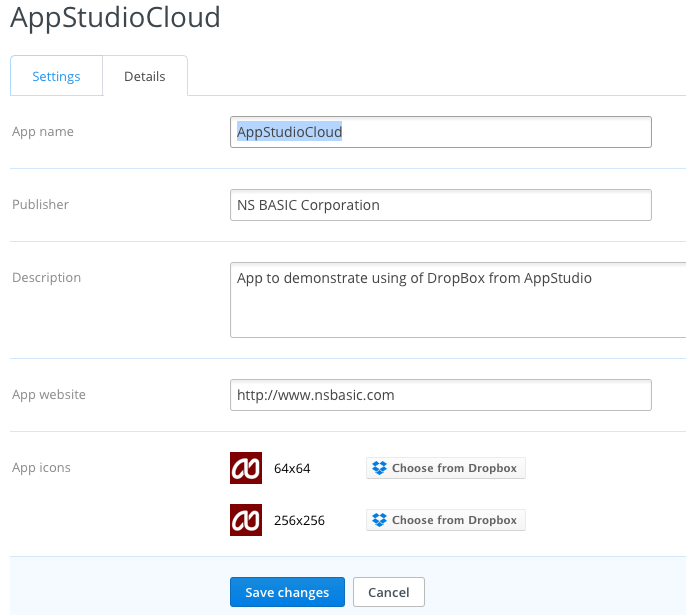Choose from Dropbox for 256x256 icon
Viewport: 686px width, 615px height.
[x=446, y=520]
